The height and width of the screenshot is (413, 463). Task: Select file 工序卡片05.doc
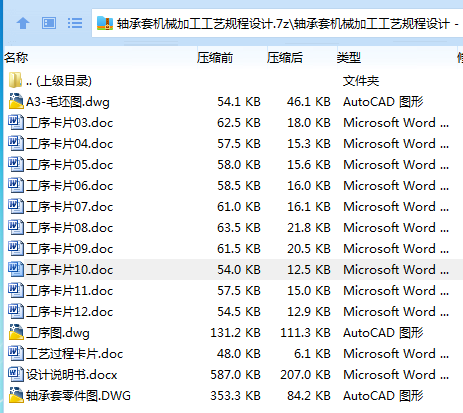coord(70,165)
